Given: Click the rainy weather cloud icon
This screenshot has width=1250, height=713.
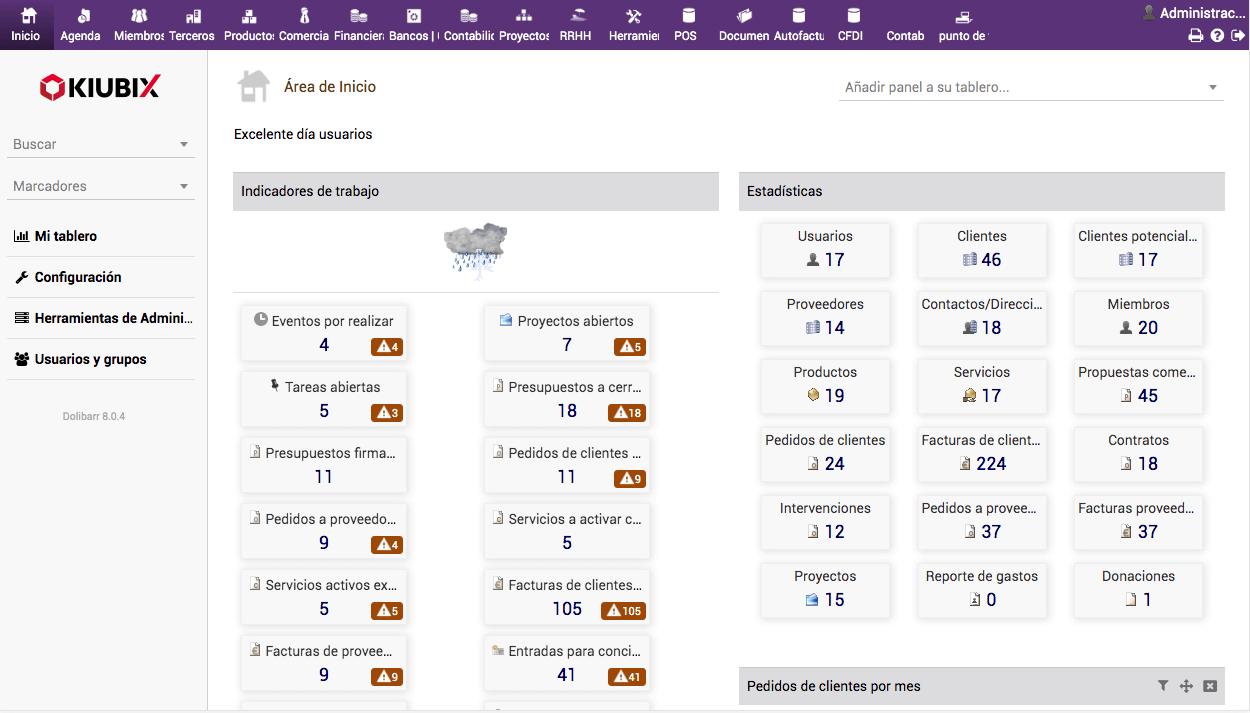Looking at the screenshot, I should coord(476,250).
